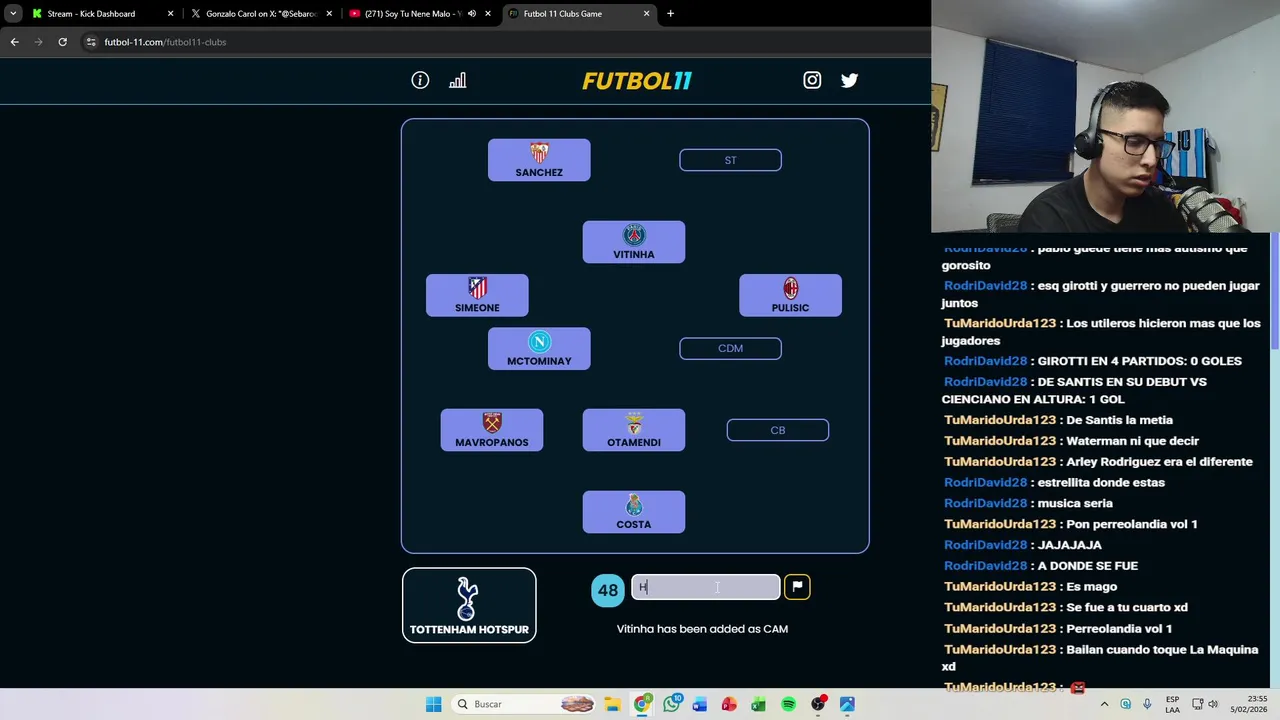Click the Simeone player card
The image size is (1280, 720).
point(477,295)
